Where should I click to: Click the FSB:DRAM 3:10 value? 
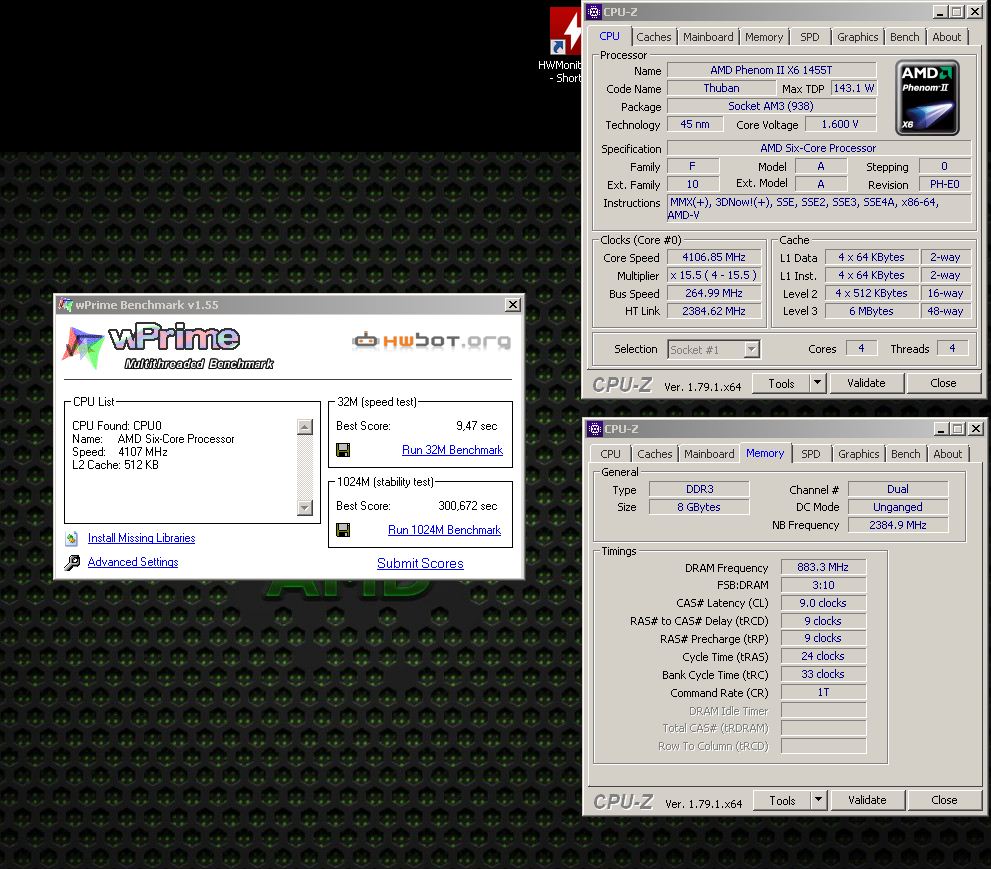823,585
